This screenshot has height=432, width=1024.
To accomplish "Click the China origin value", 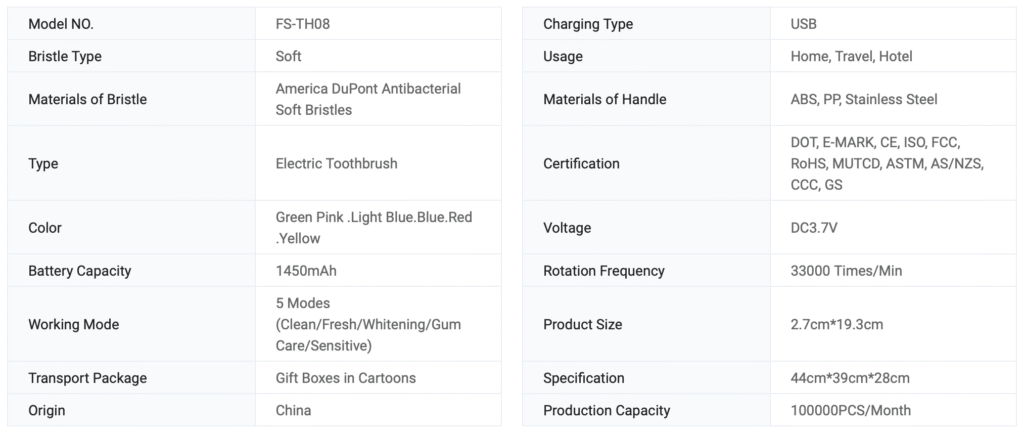I will [293, 410].
